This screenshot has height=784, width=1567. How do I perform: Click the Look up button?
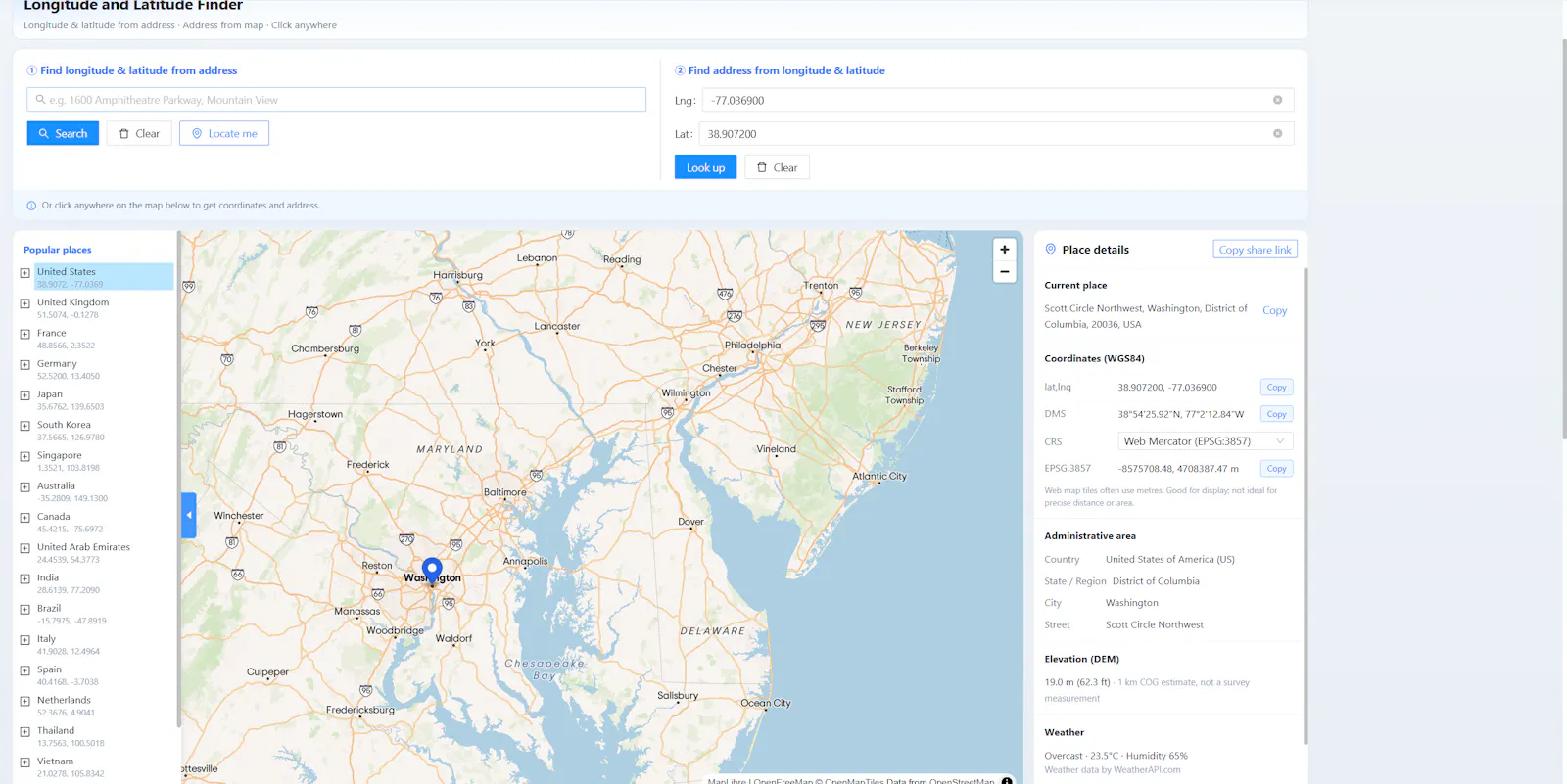click(x=705, y=167)
